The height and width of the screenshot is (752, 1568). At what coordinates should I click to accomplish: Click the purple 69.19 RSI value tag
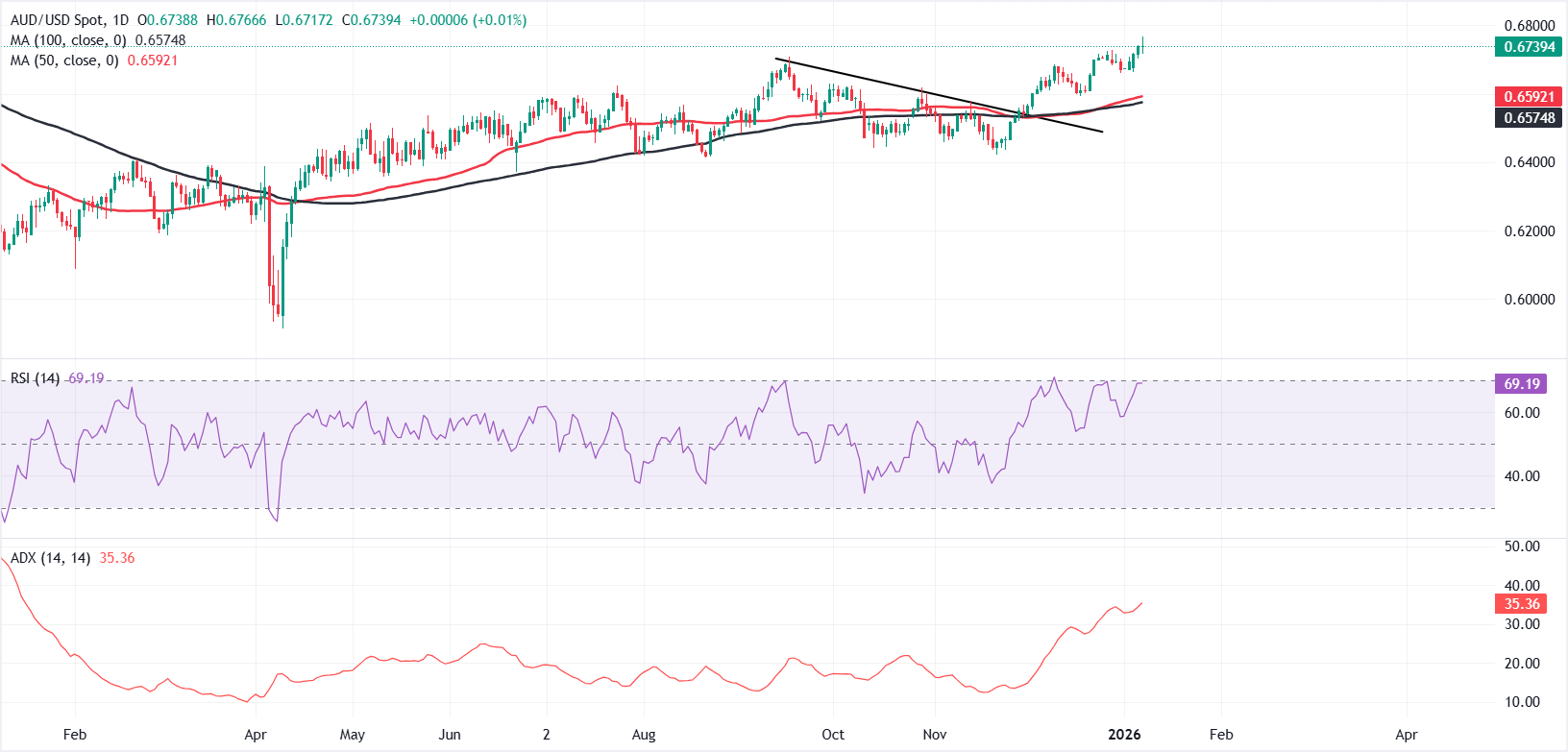1521,384
